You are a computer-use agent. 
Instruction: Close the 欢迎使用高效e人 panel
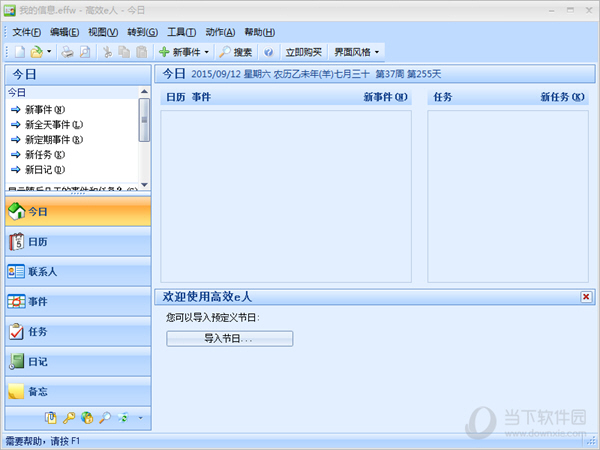[x=586, y=297]
